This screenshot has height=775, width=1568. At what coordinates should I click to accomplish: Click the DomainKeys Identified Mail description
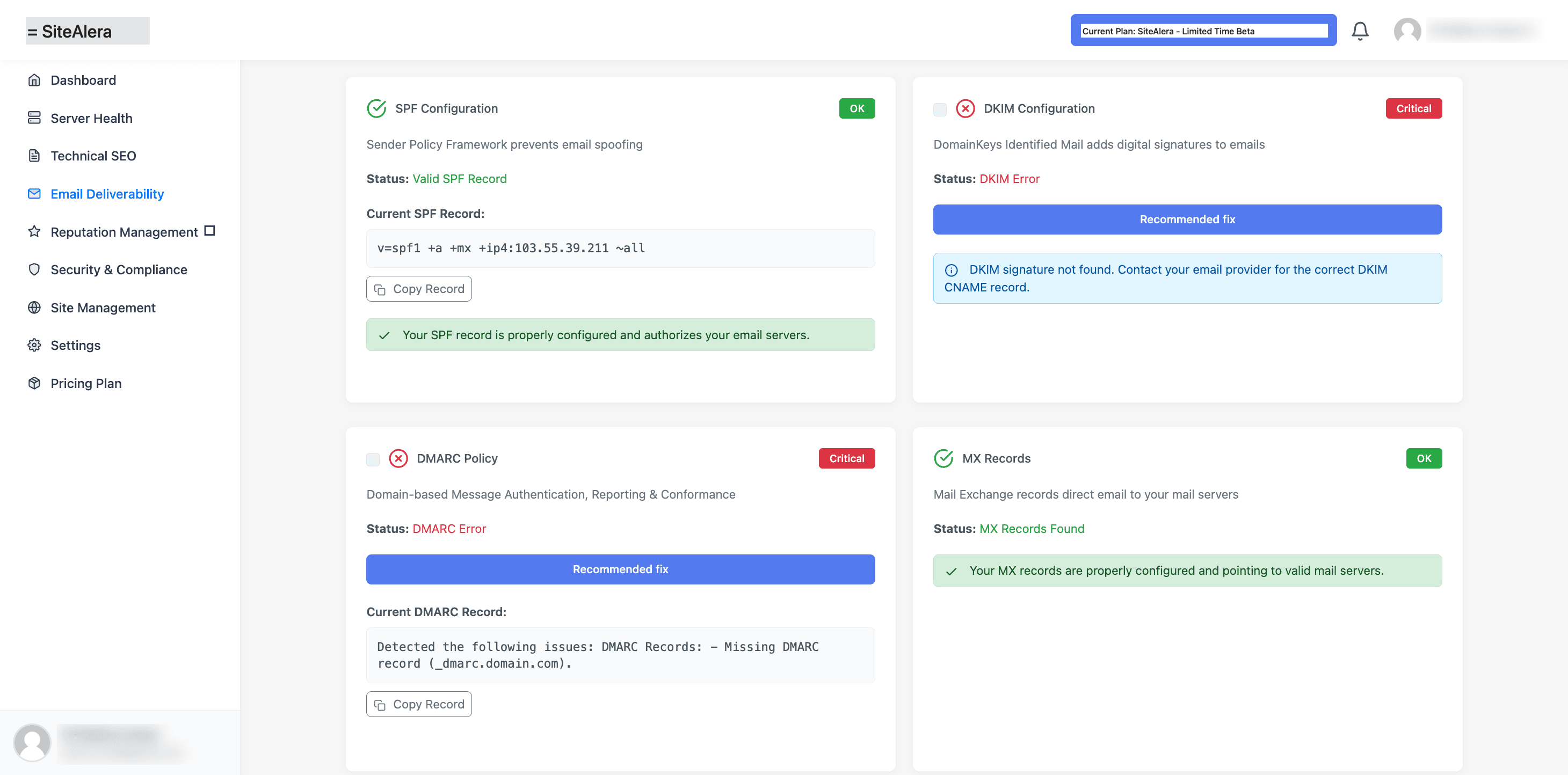(1099, 144)
